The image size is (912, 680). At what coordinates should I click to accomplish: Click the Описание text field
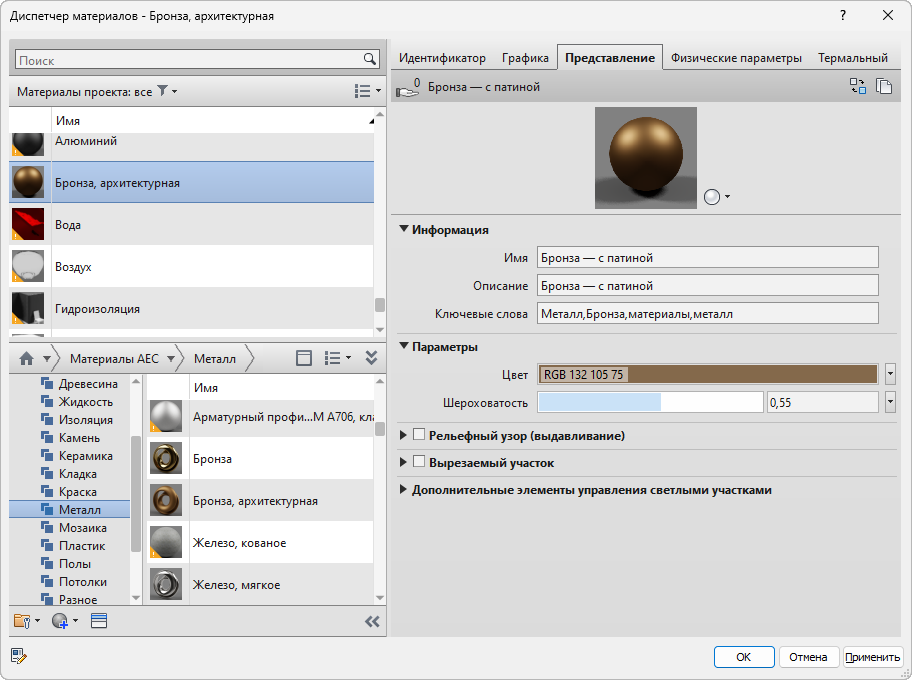pos(707,285)
